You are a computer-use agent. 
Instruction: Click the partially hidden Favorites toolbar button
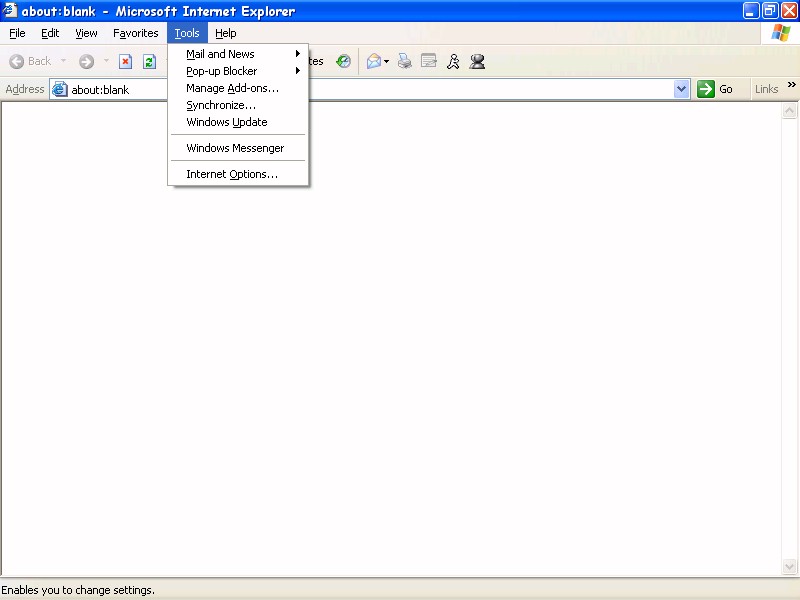click(x=316, y=61)
